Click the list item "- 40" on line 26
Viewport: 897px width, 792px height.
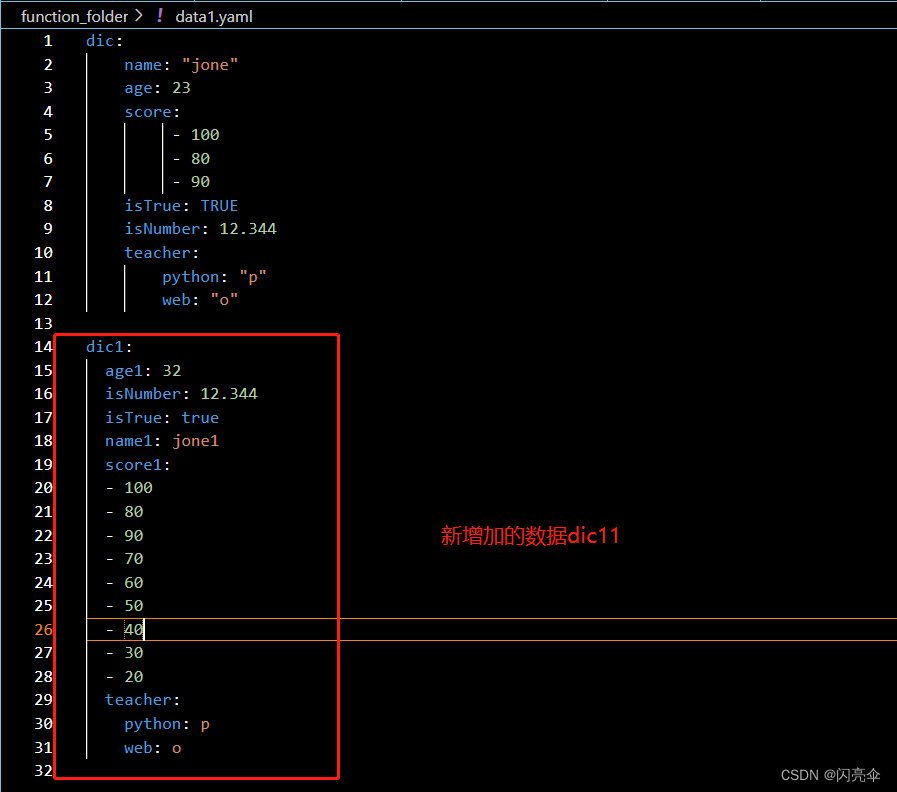[x=125, y=629]
